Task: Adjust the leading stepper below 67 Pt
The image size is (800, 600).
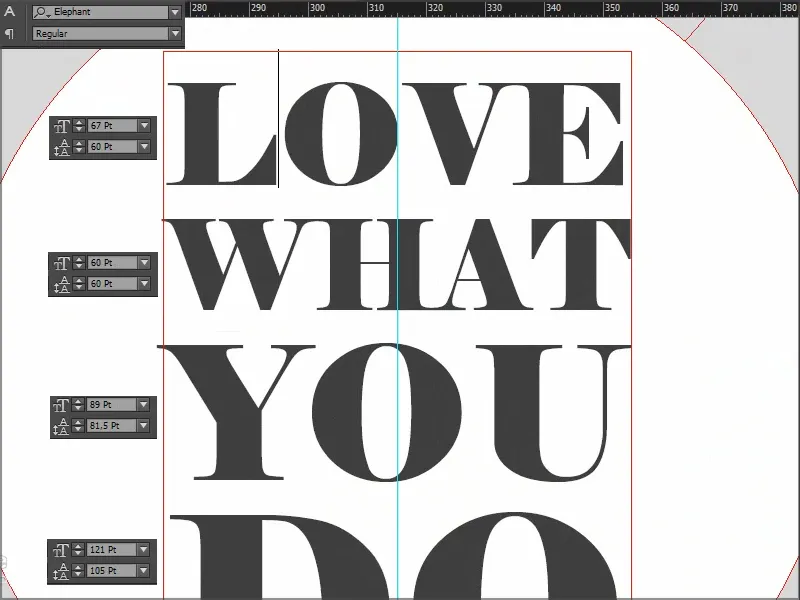Action: [x=79, y=147]
